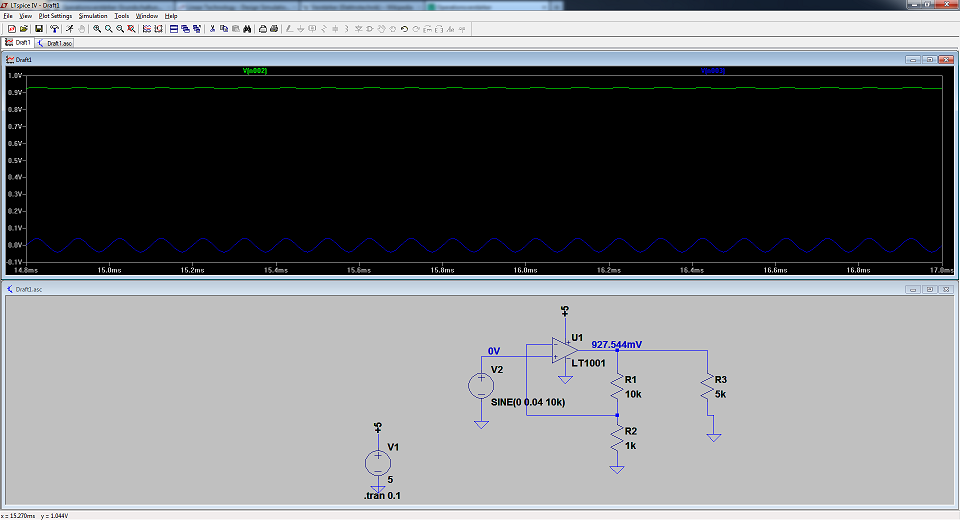The image size is (960, 520).
Task: Cut selection with scissors icon
Action: coord(212,29)
